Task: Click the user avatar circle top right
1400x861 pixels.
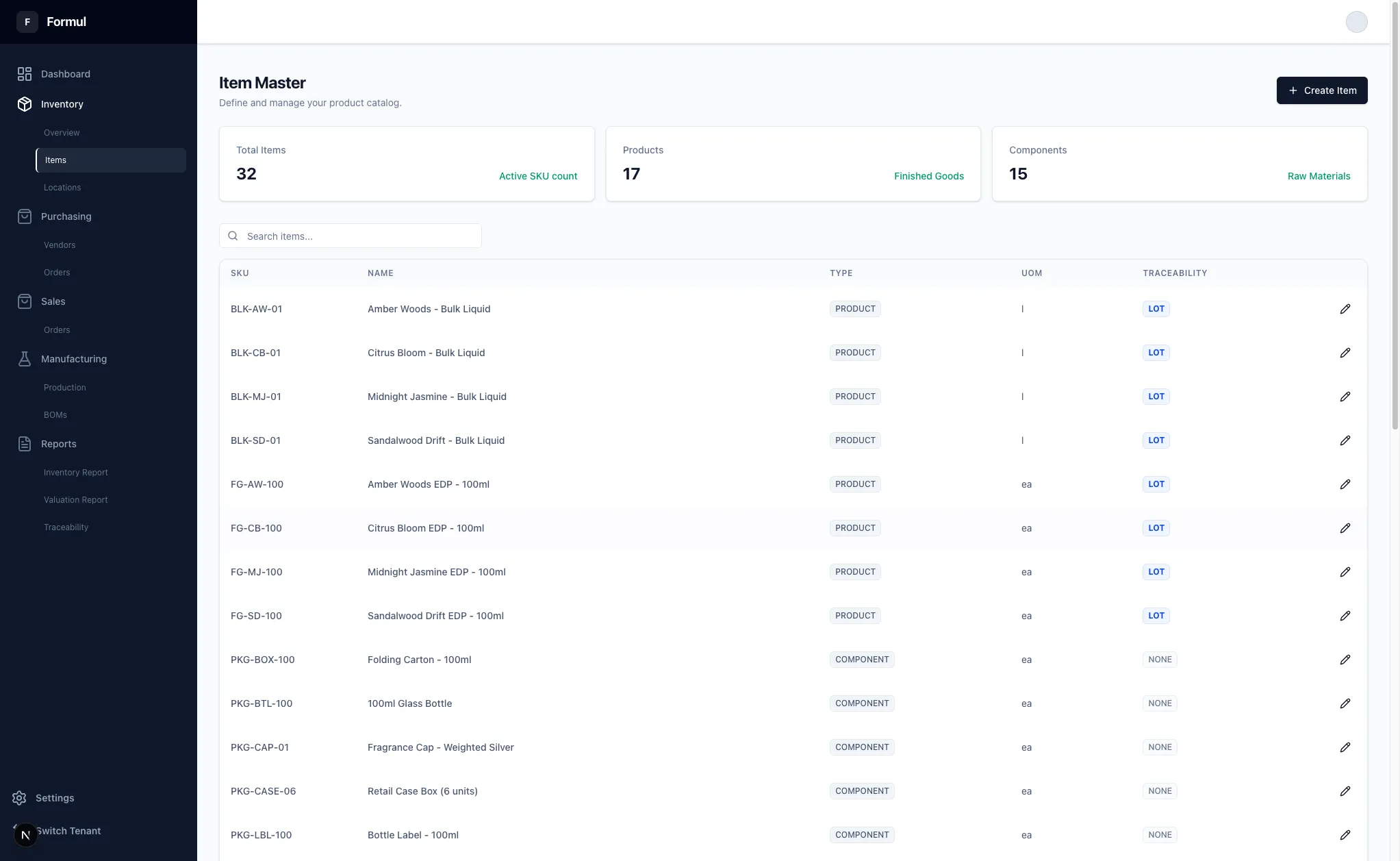Action: pyautogui.click(x=1356, y=22)
